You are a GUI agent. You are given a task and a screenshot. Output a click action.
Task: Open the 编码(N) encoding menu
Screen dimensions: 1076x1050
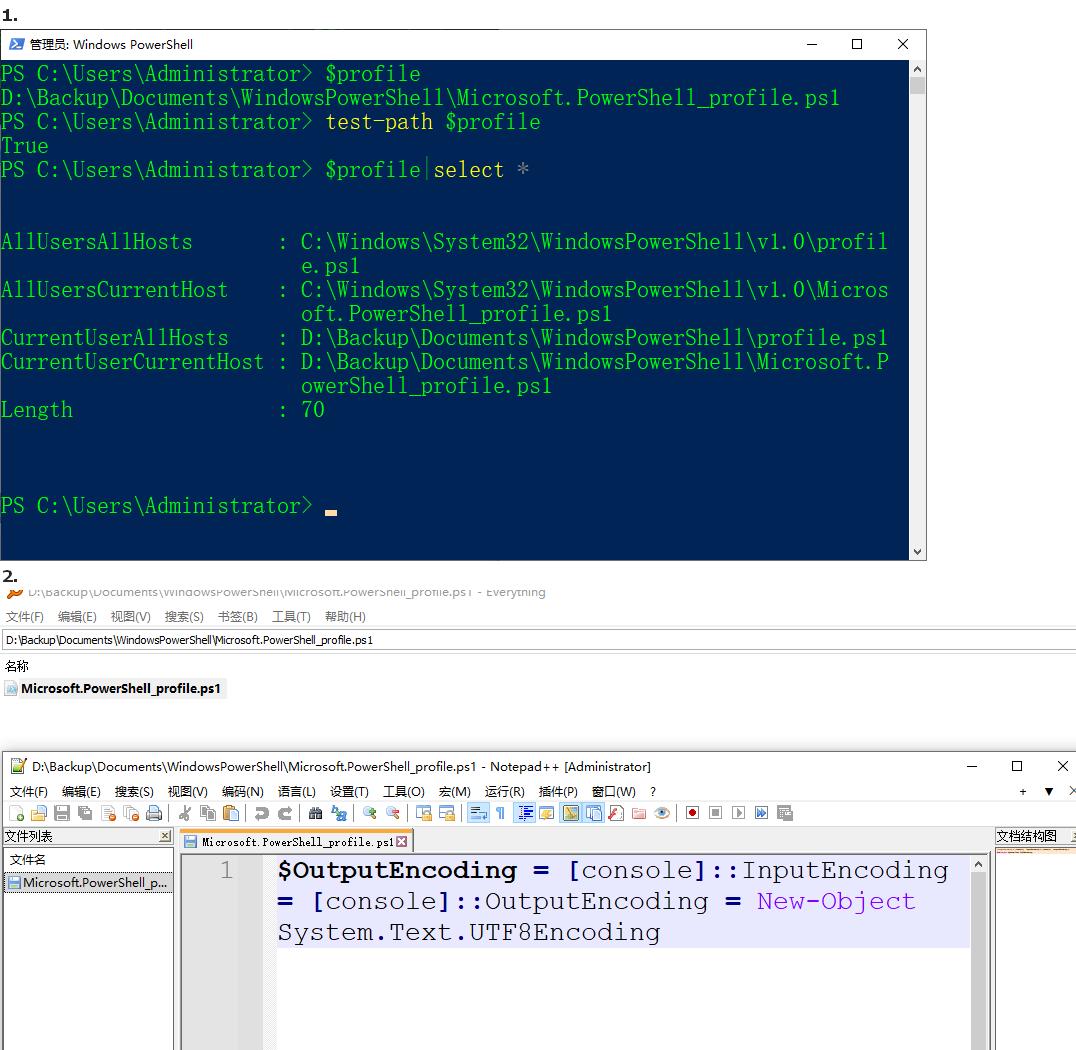click(x=242, y=791)
